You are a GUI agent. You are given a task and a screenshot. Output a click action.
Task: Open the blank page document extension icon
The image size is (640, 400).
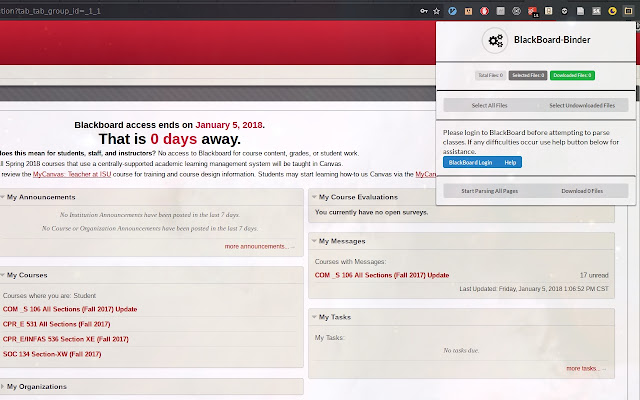coord(580,11)
